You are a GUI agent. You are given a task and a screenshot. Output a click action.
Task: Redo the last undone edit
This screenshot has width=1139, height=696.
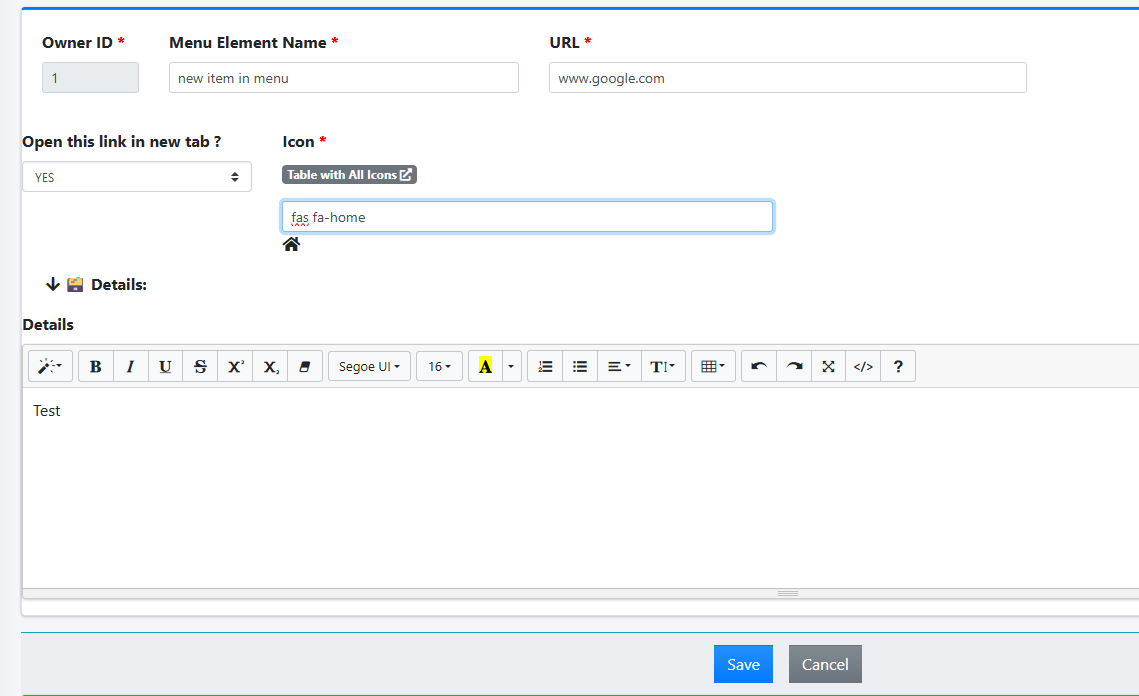(x=794, y=367)
